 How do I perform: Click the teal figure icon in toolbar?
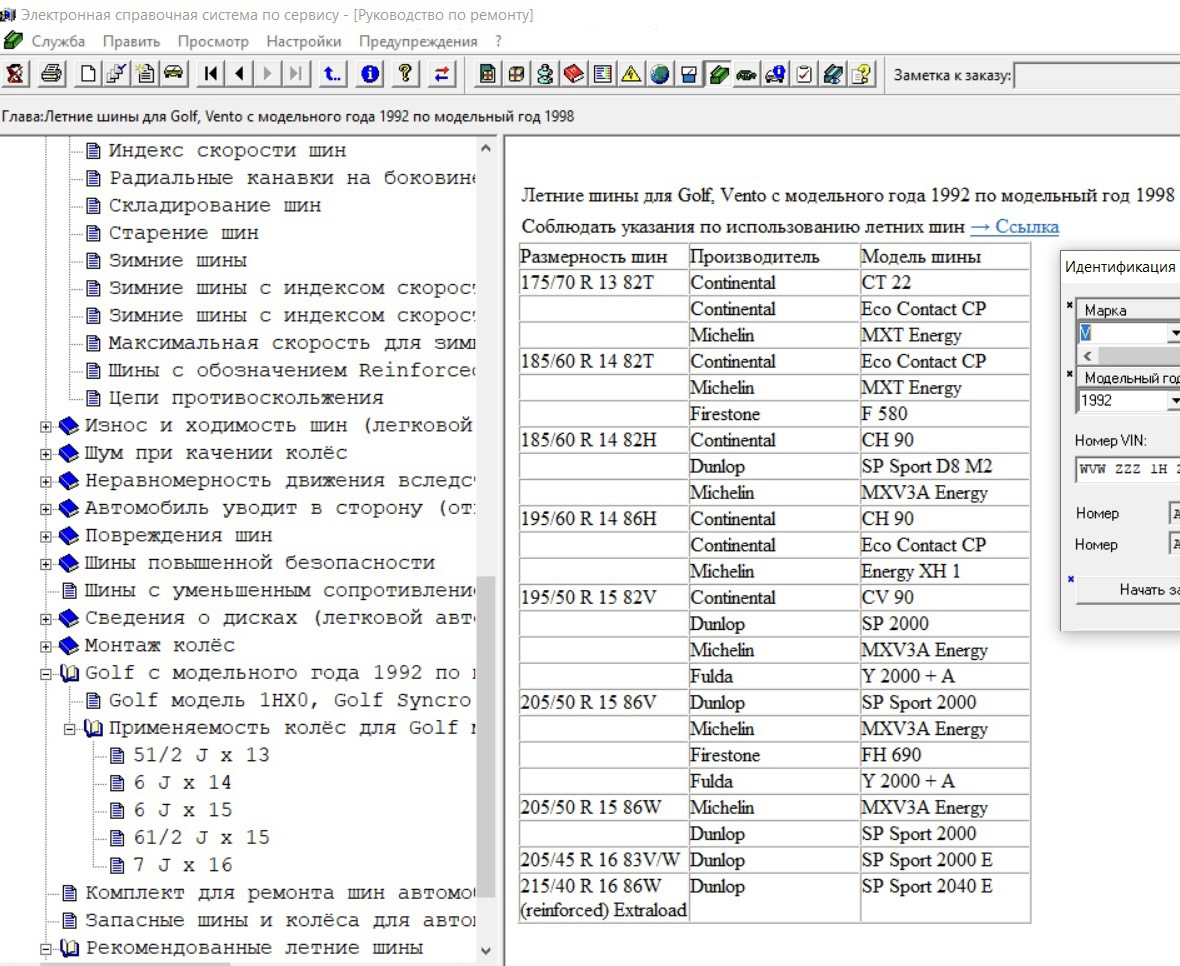click(x=545, y=74)
